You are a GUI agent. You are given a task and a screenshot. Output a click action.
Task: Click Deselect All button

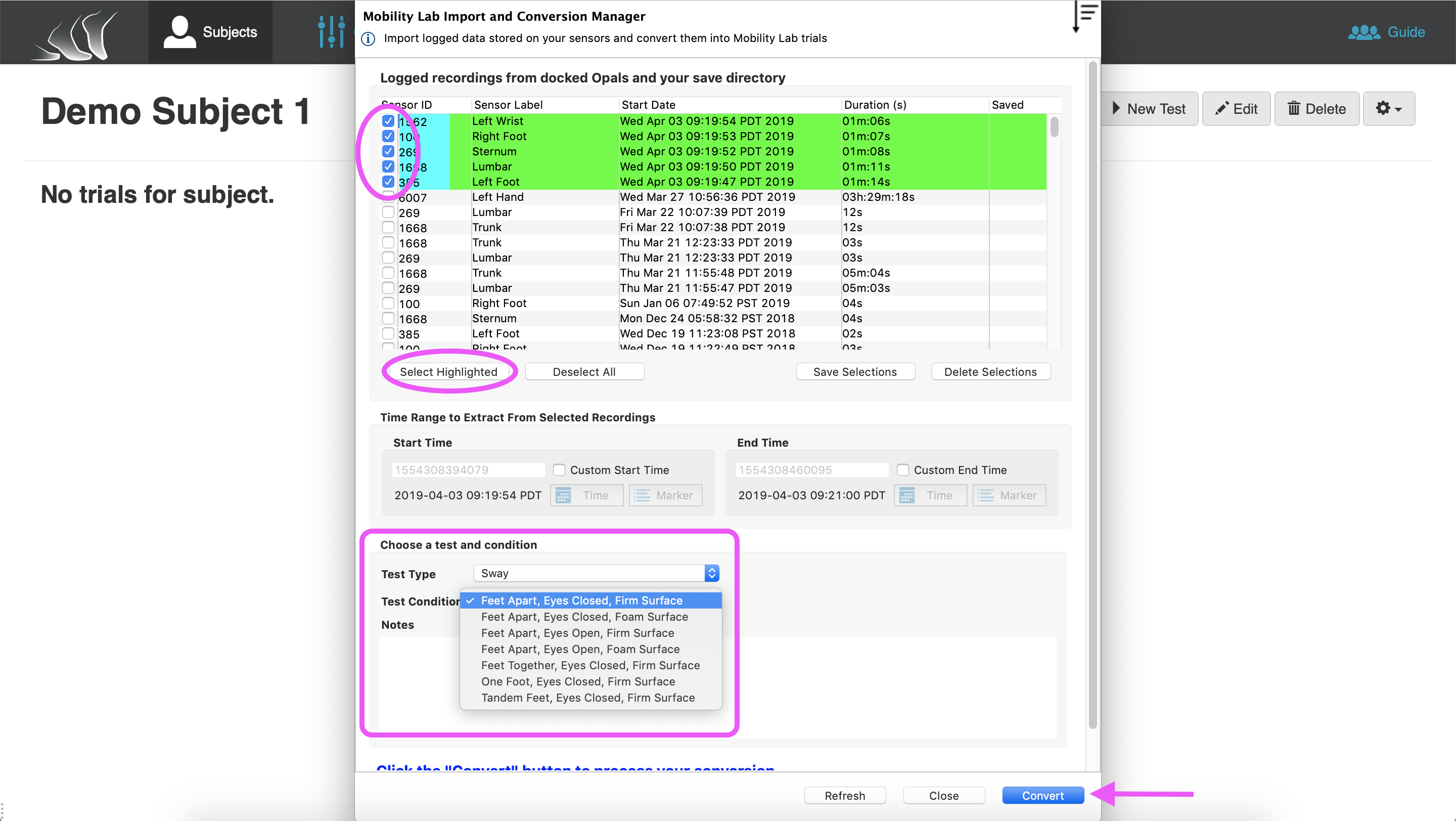584,371
